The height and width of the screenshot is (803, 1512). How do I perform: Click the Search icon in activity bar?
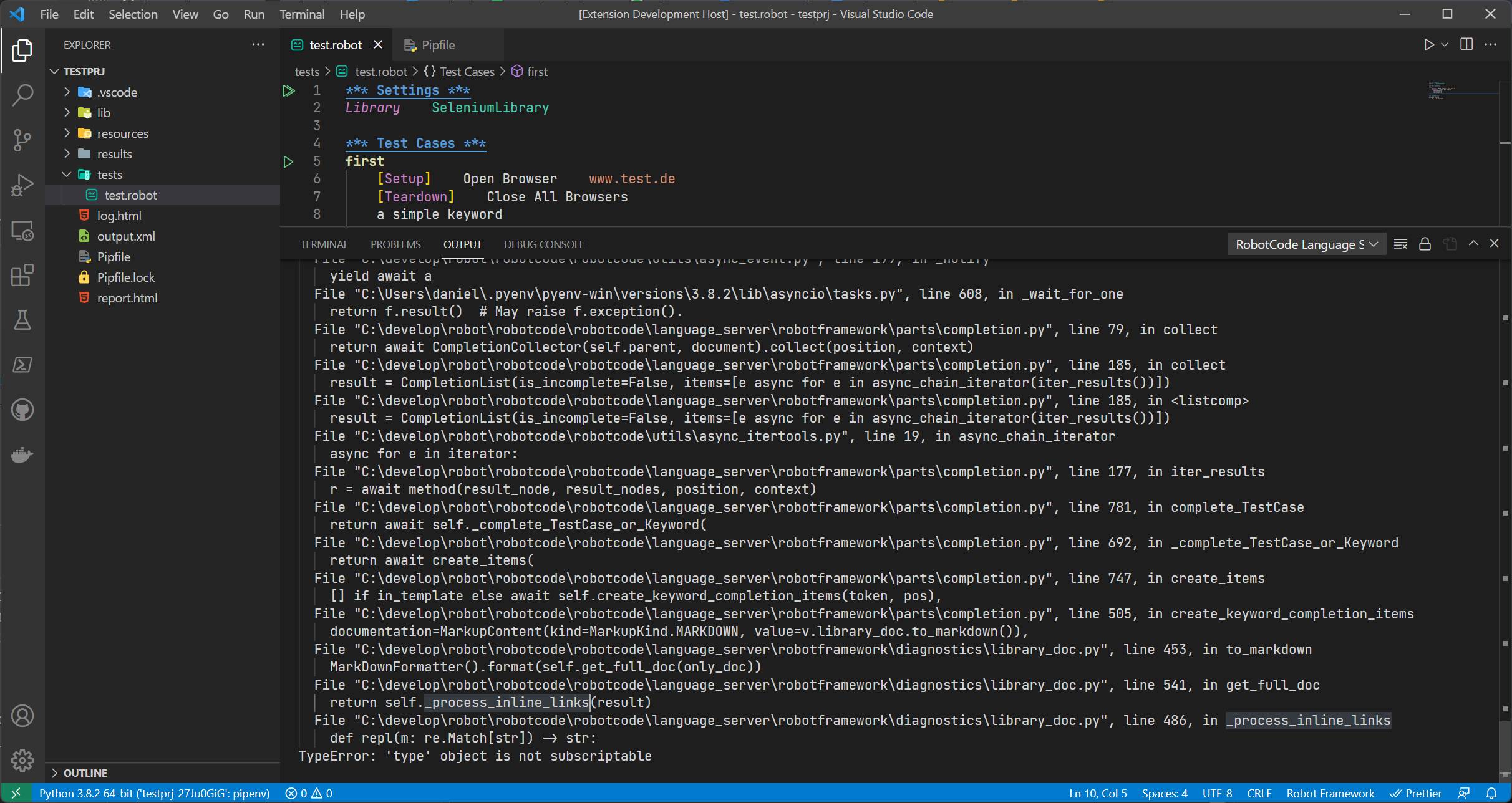coord(22,95)
